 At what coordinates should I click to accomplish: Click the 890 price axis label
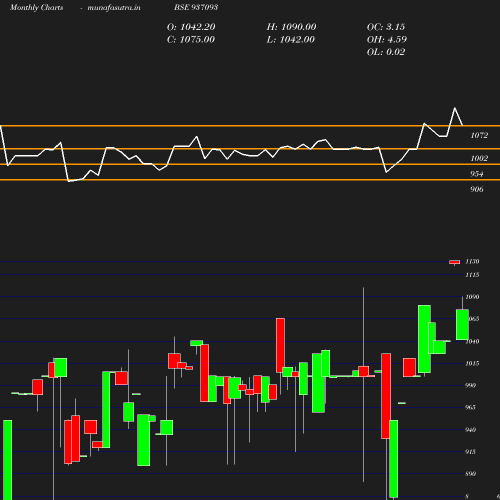[x=470, y=474]
